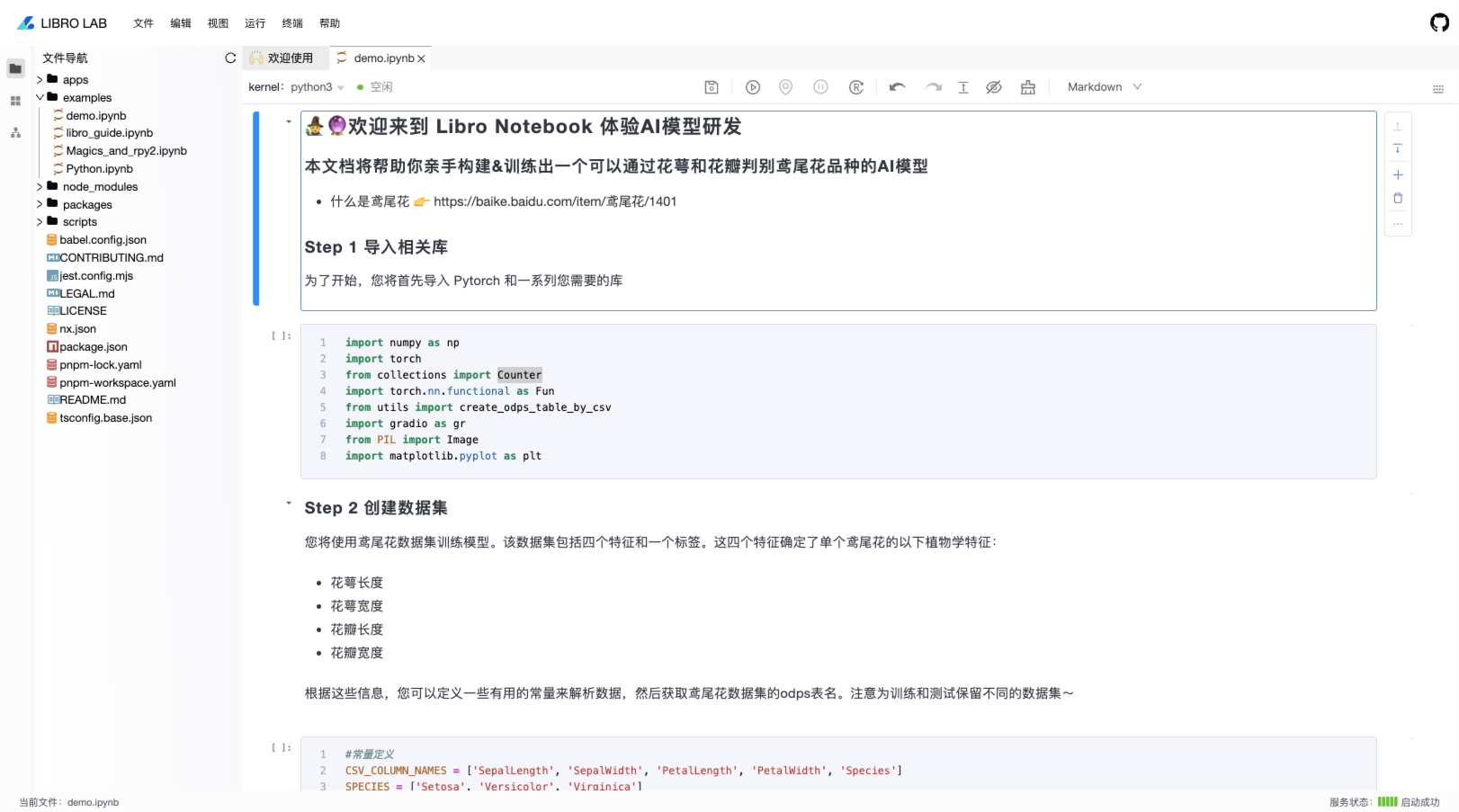Open LEGAL.md file
Image resolution: width=1459 pixels, height=812 pixels.
(x=87, y=294)
